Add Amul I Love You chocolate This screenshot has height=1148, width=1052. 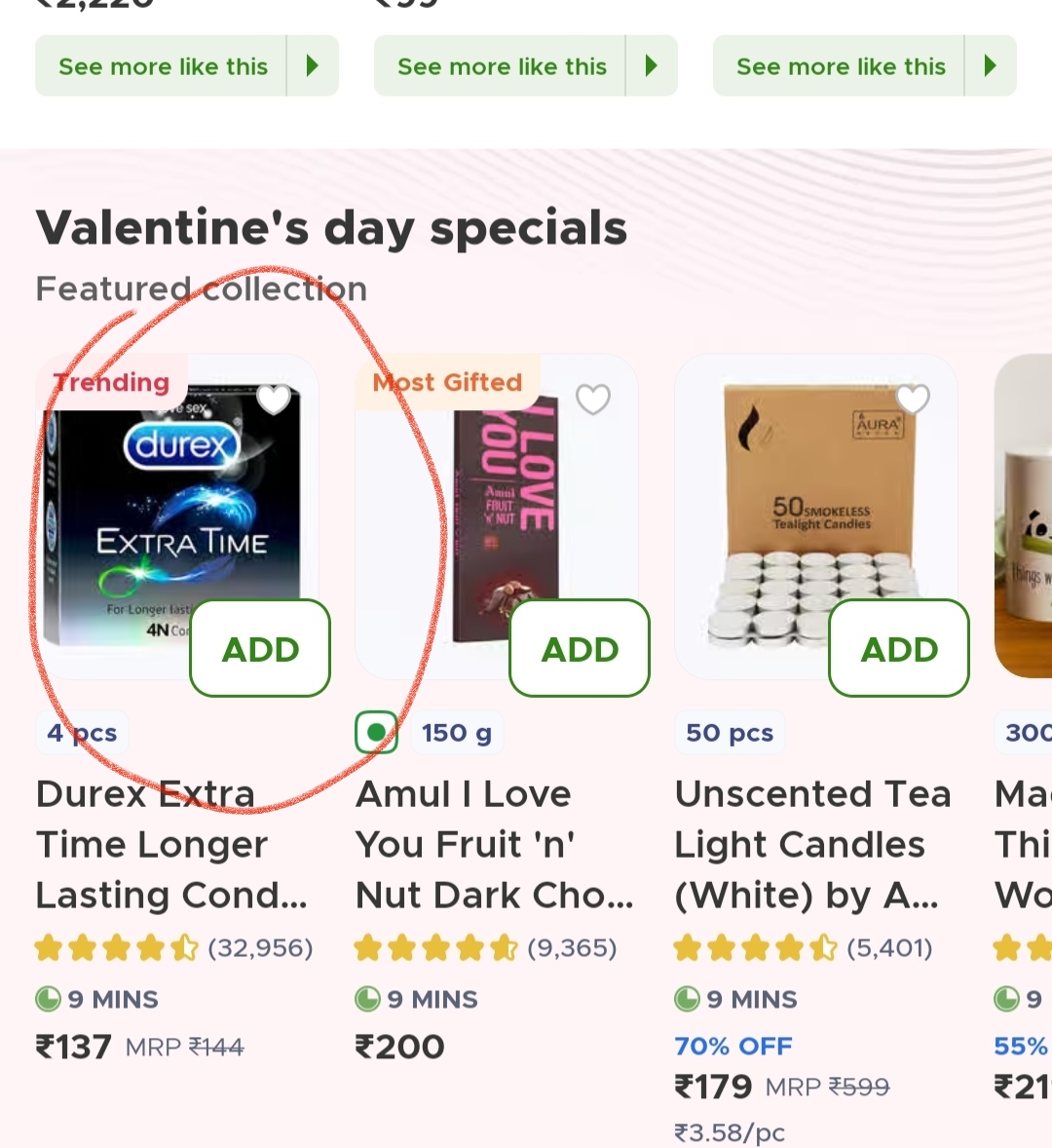click(580, 648)
